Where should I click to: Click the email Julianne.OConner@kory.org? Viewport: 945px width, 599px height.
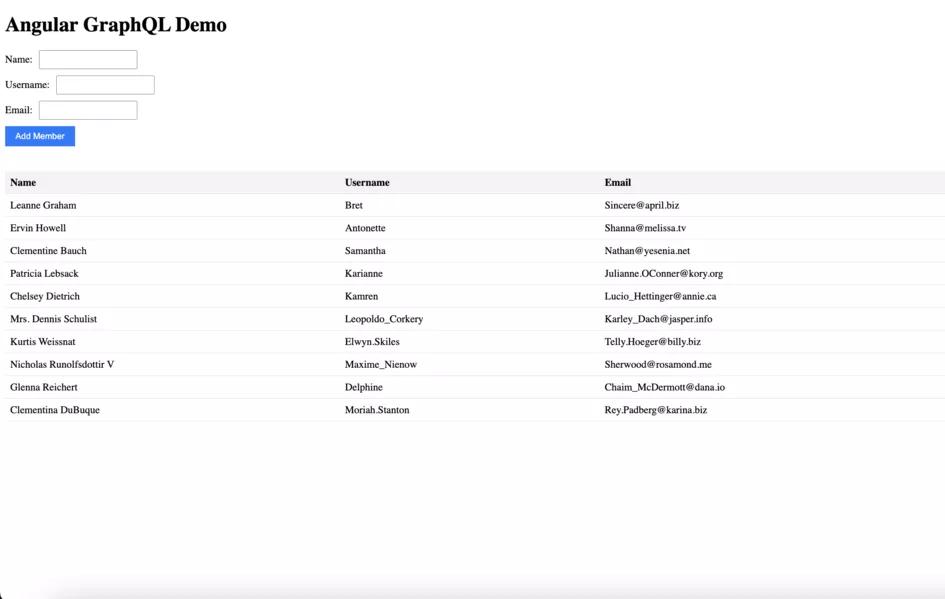pos(664,274)
